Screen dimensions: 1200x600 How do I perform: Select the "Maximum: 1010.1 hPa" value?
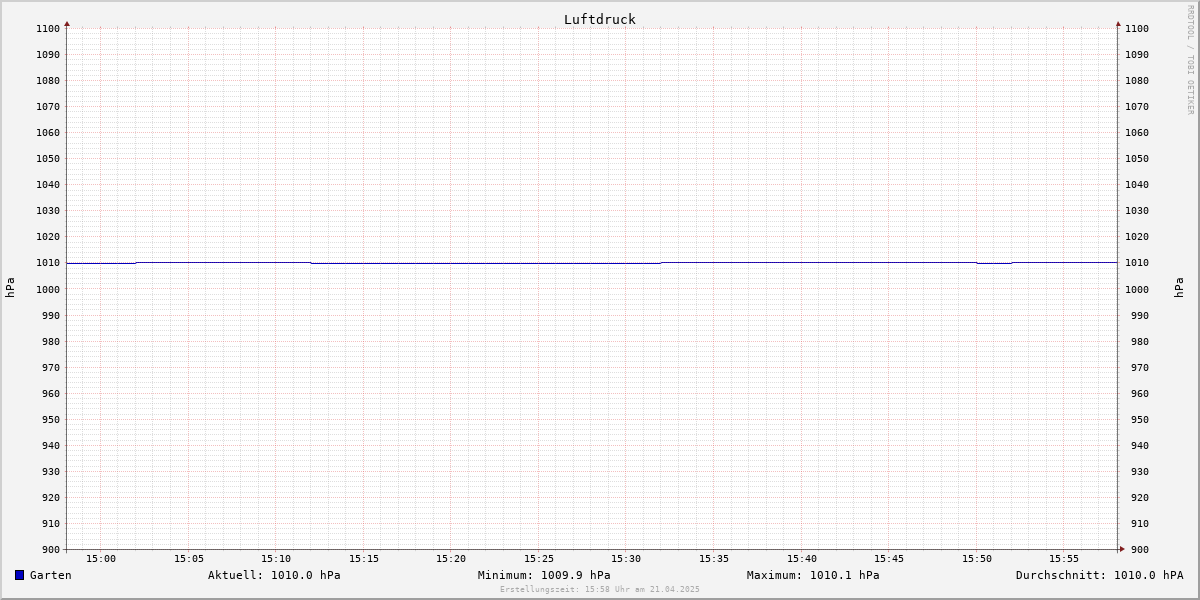click(x=813, y=575)
